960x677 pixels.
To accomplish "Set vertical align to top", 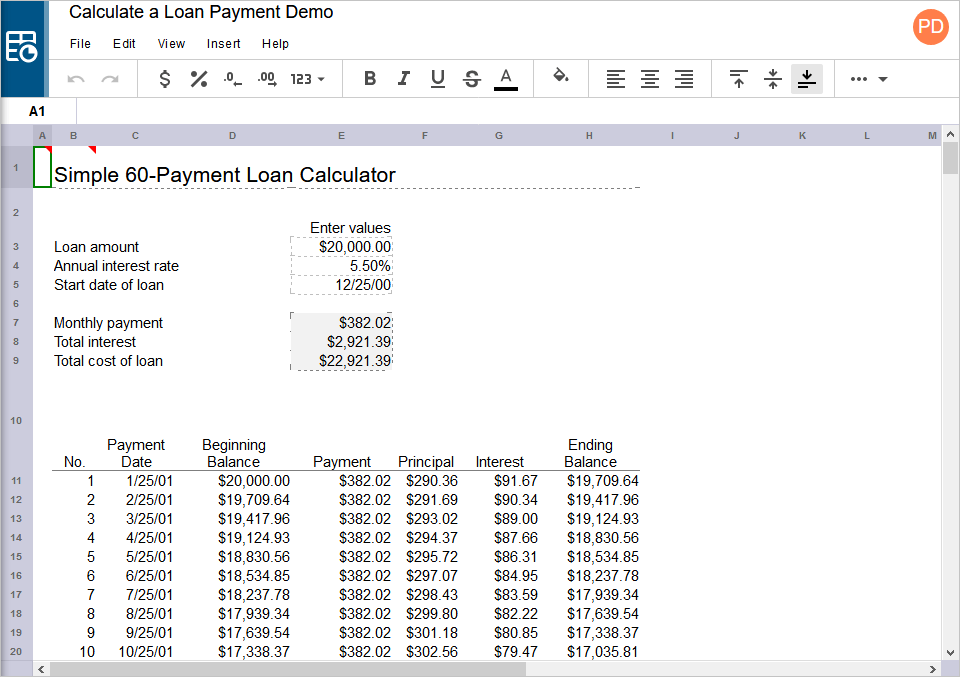I will click(x=738, y=79).
